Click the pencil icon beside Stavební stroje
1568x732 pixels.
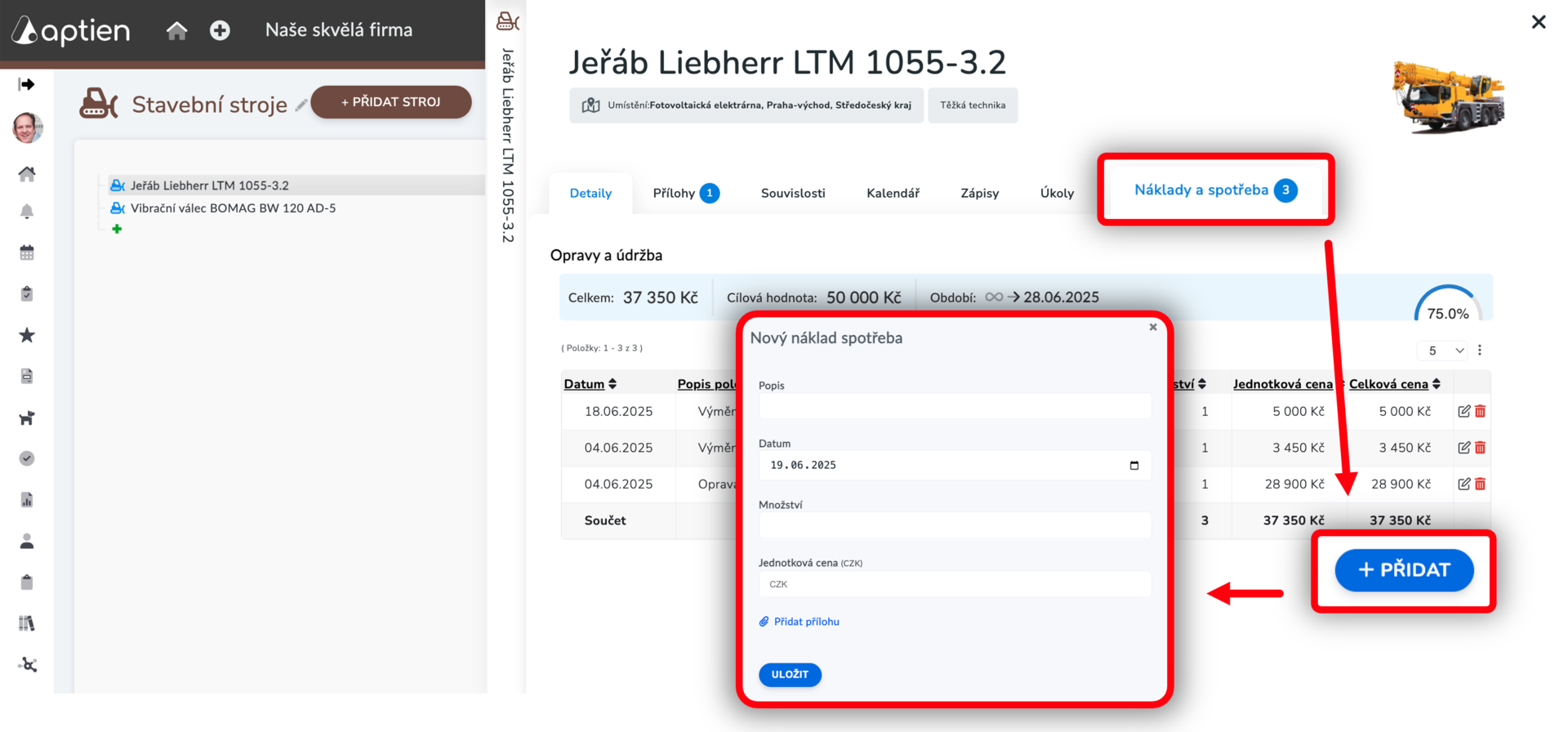(301, 105)
